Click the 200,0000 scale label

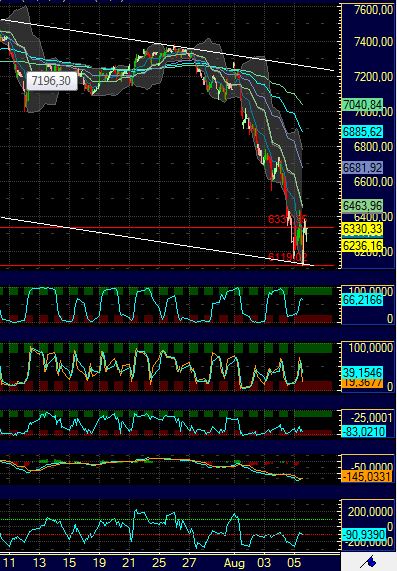[x=370, y=512]
